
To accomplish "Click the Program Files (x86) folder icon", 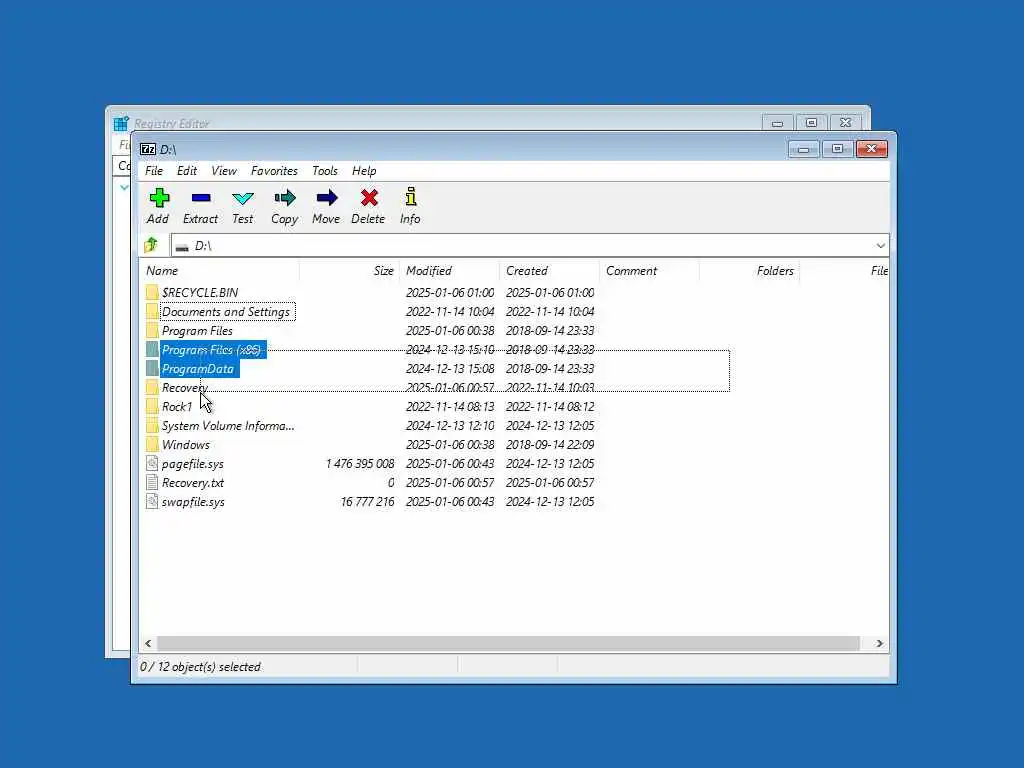I will point(152,349).
